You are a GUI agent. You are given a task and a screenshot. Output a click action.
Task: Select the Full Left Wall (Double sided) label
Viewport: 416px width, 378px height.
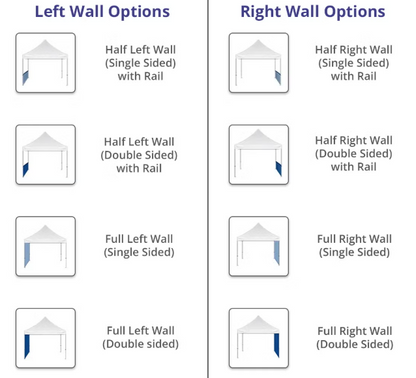coord(140,337)
